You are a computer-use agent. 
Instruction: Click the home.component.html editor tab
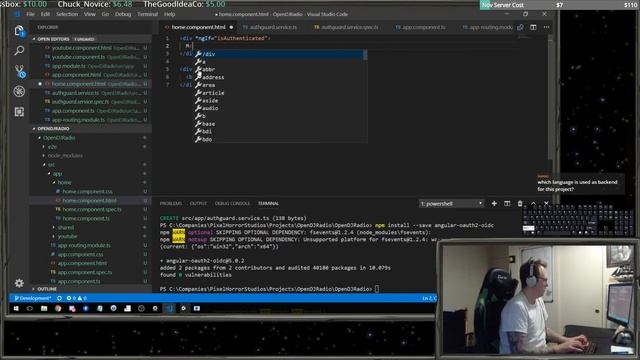coord(198,27)
